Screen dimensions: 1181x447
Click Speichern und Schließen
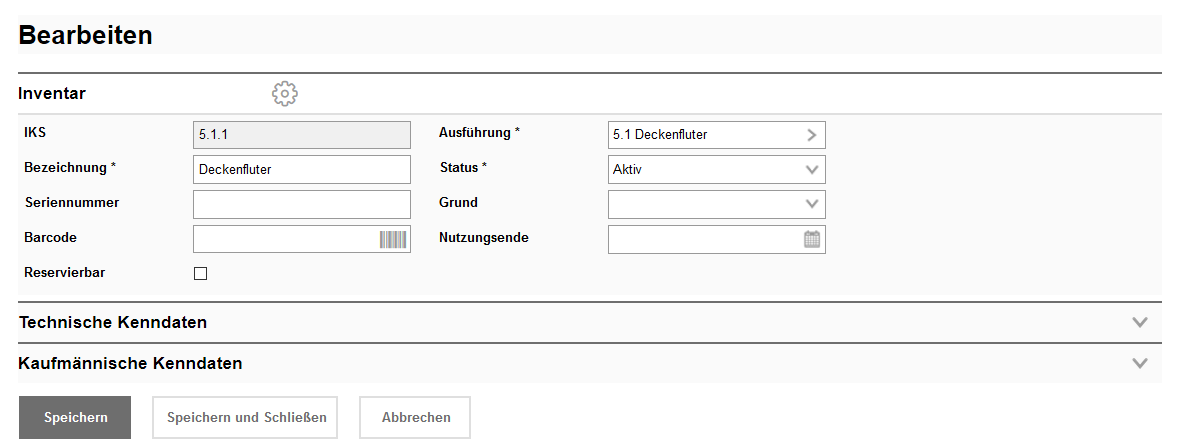(246, 418)
